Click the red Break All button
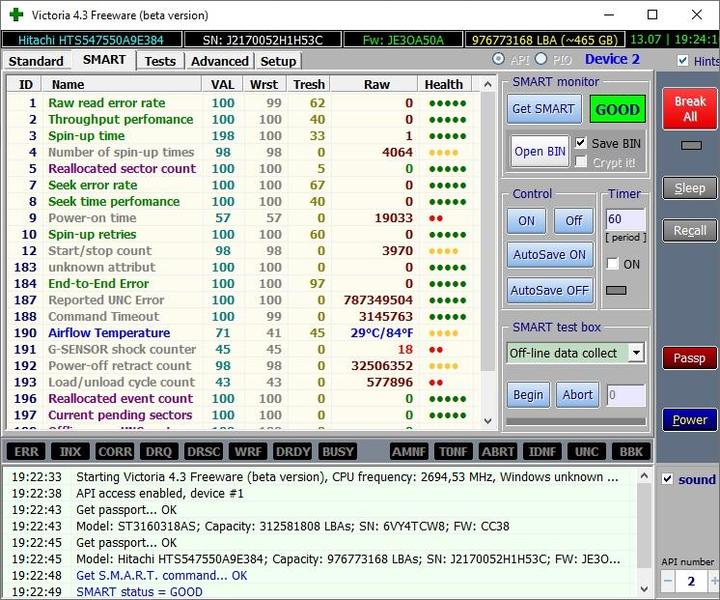The height and width of the screenshot is (600, 720). 689,108
